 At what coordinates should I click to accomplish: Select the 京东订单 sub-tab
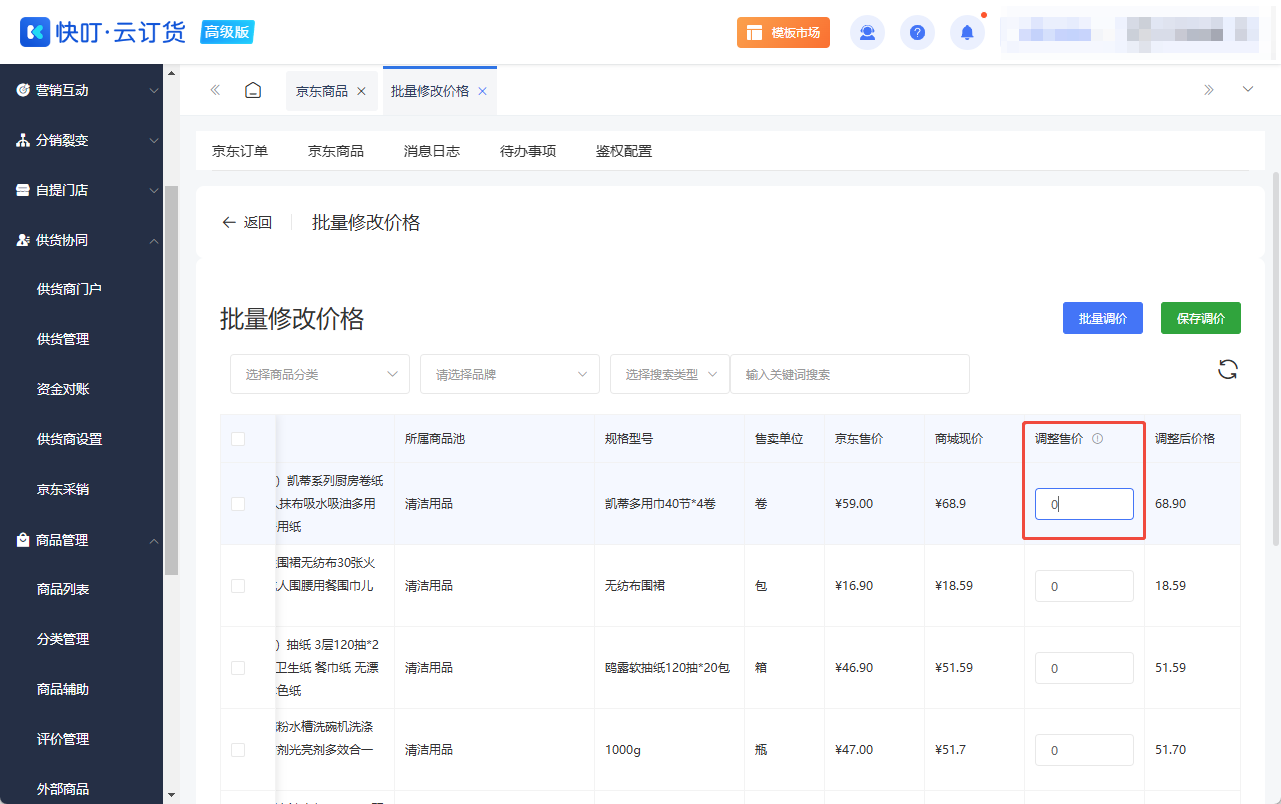[x=240, y=151]
